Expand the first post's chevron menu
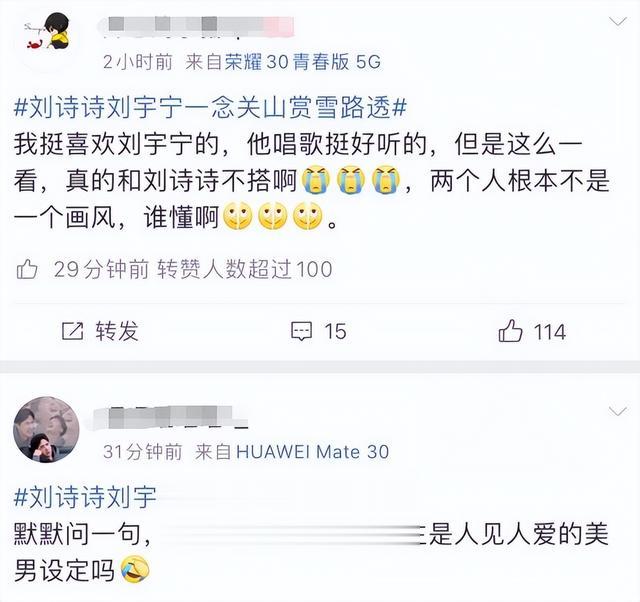The width and height of the screenshot is (640, 602). [618, 21]
